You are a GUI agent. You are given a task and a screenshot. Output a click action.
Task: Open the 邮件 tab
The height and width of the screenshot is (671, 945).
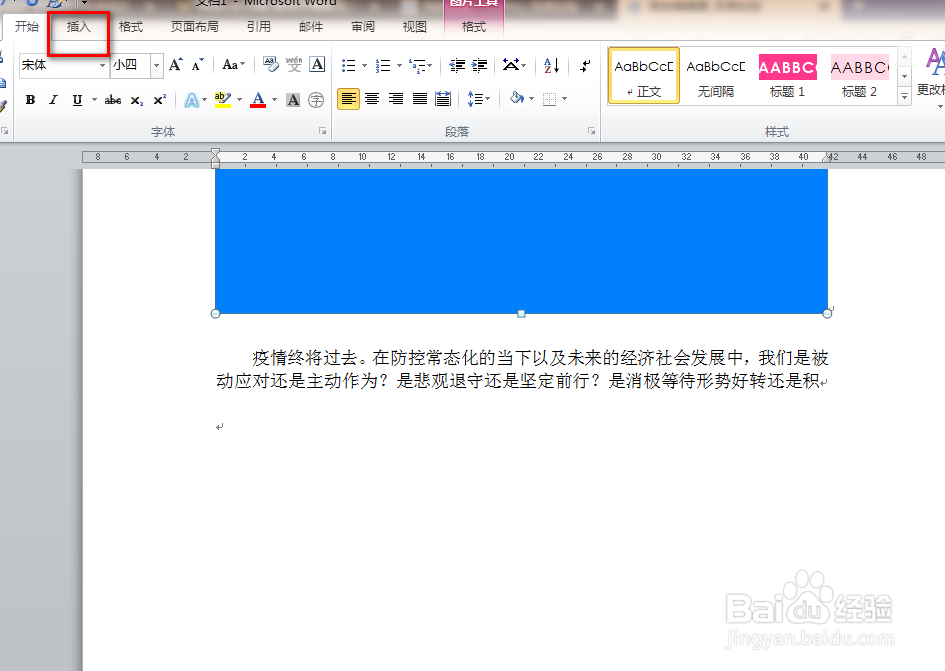(311, 27)
